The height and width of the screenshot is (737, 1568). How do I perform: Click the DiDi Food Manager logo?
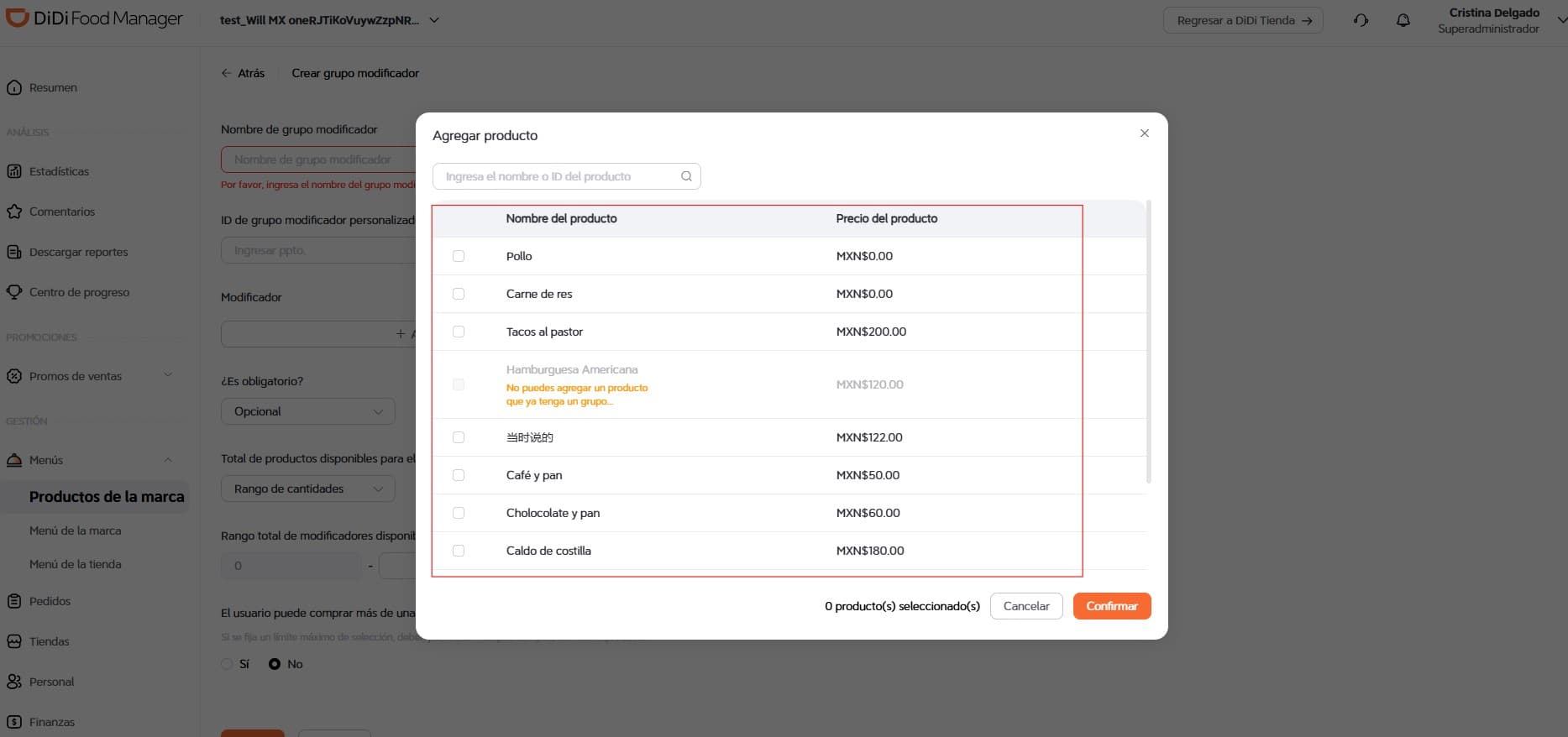click(94, 18)
